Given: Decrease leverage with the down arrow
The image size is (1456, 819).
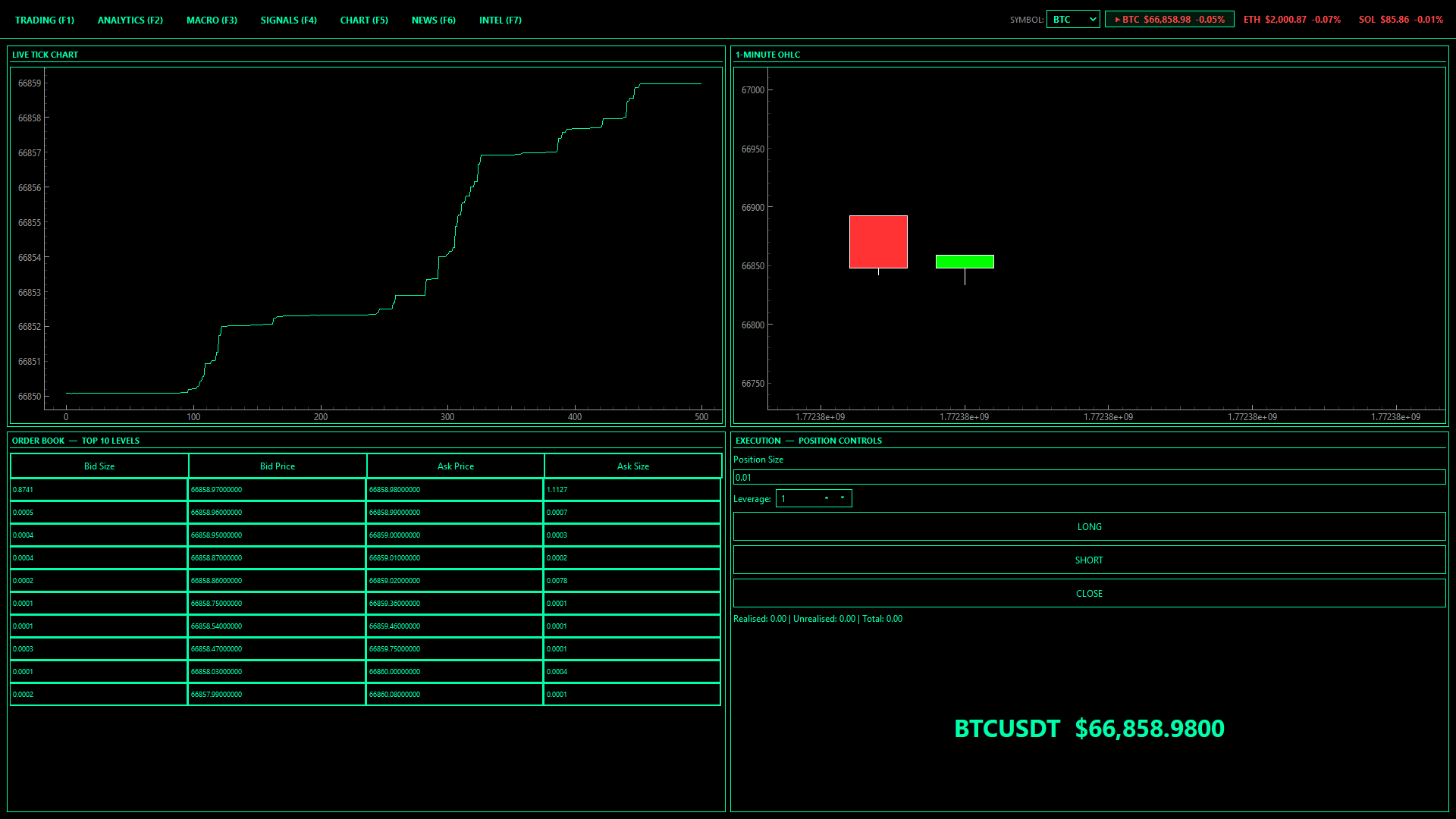Looking at the screenshot, I should click(843, 498).
